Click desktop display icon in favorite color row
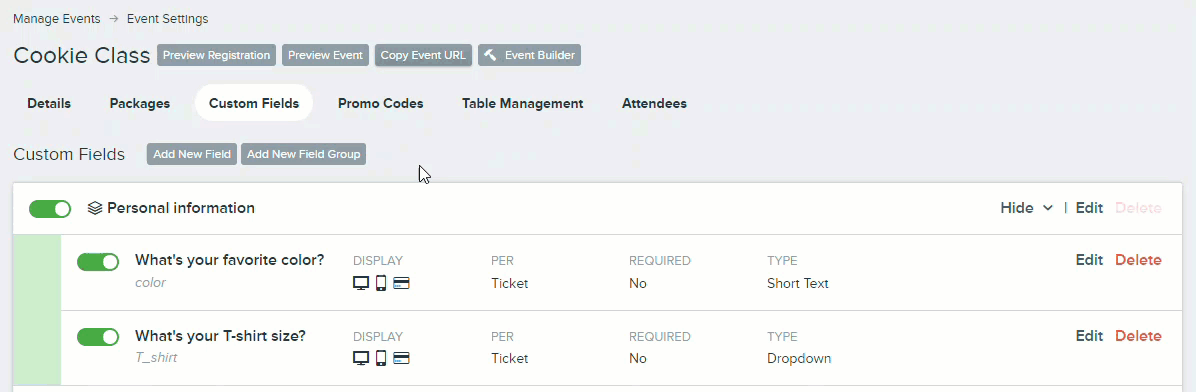1196x392 pixels. 362,284
